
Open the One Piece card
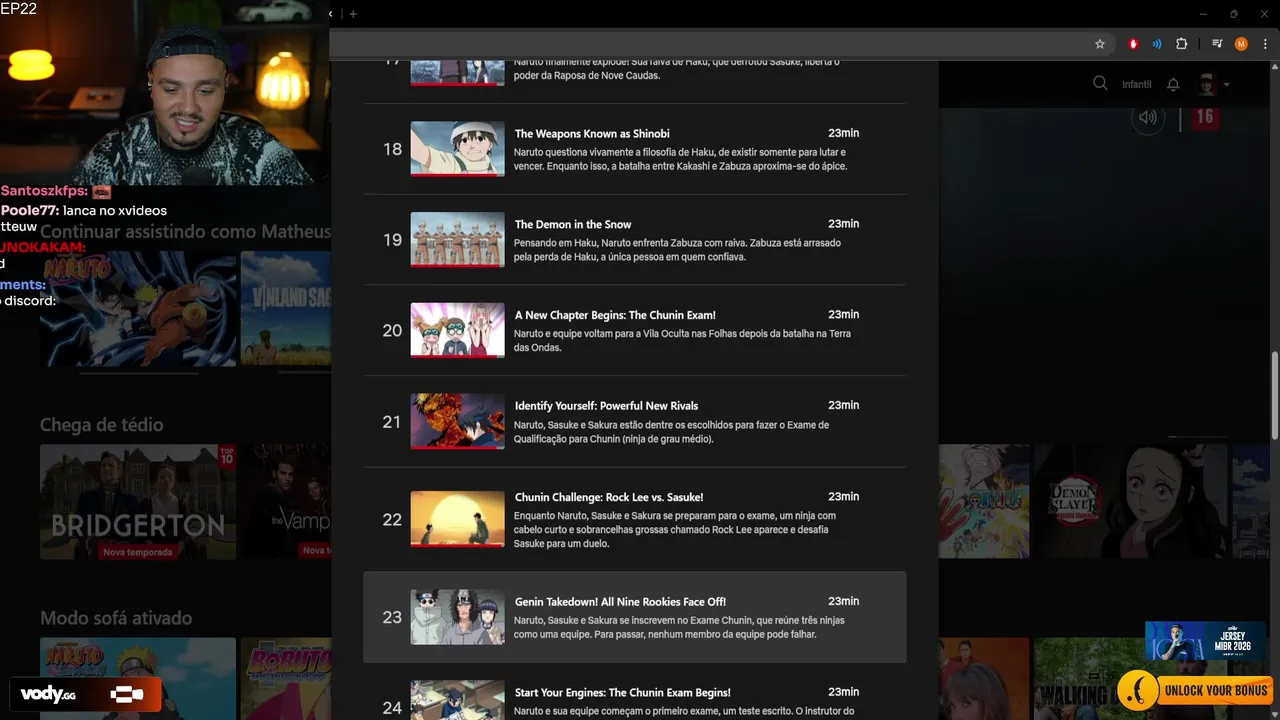983,502
